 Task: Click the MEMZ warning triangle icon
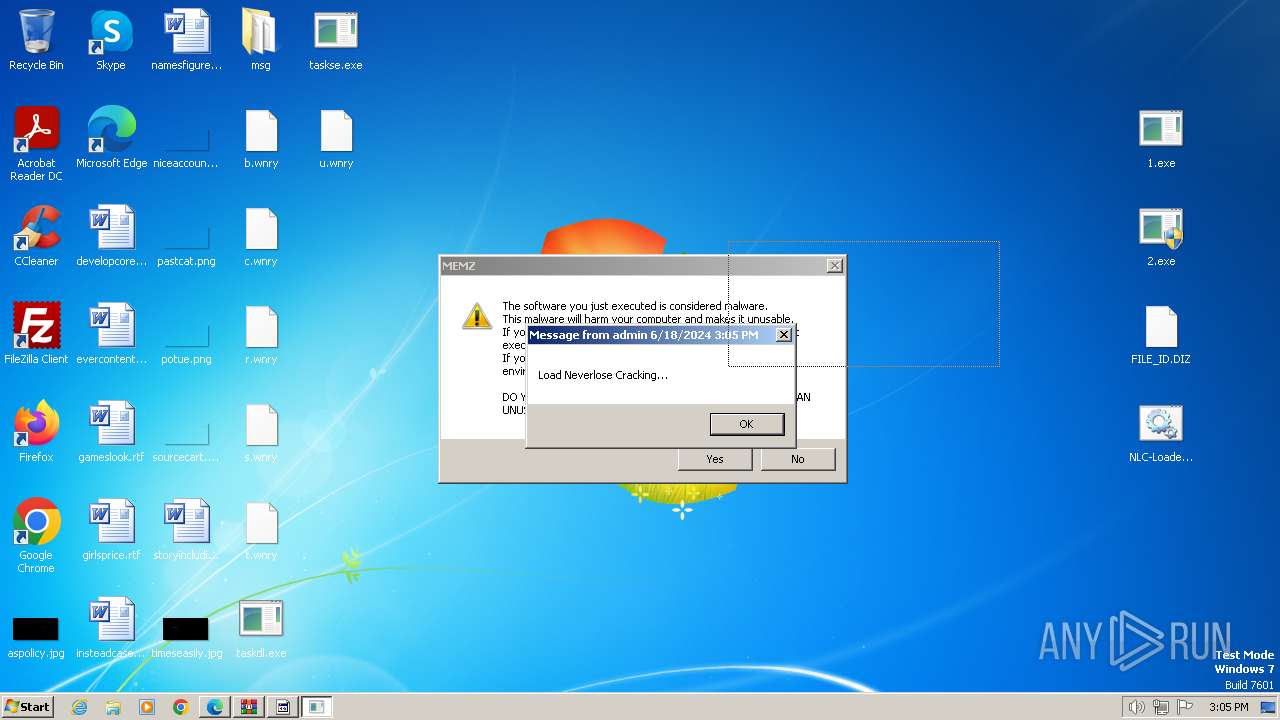tap(476, 316)
